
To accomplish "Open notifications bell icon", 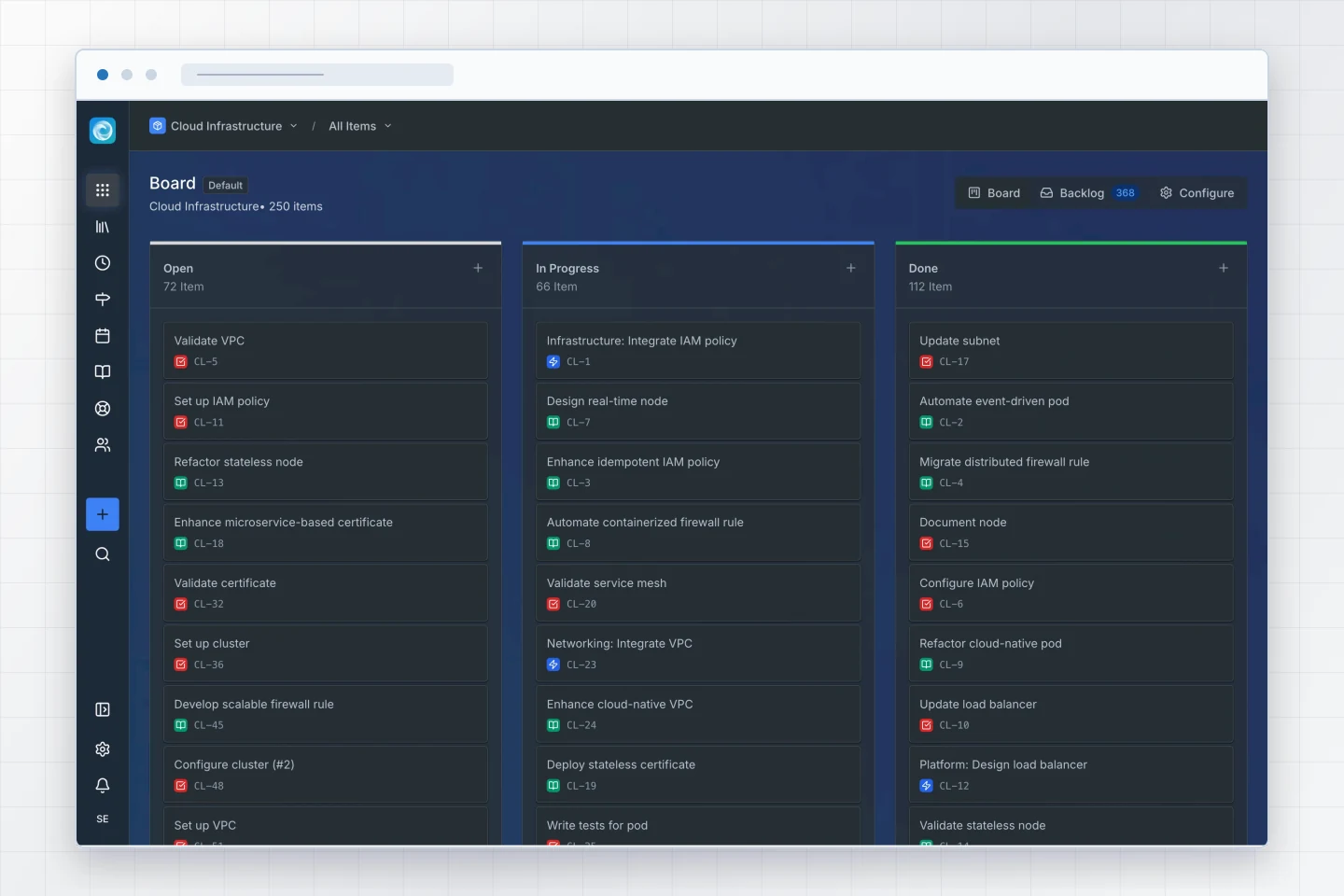I will click(103, 785).
